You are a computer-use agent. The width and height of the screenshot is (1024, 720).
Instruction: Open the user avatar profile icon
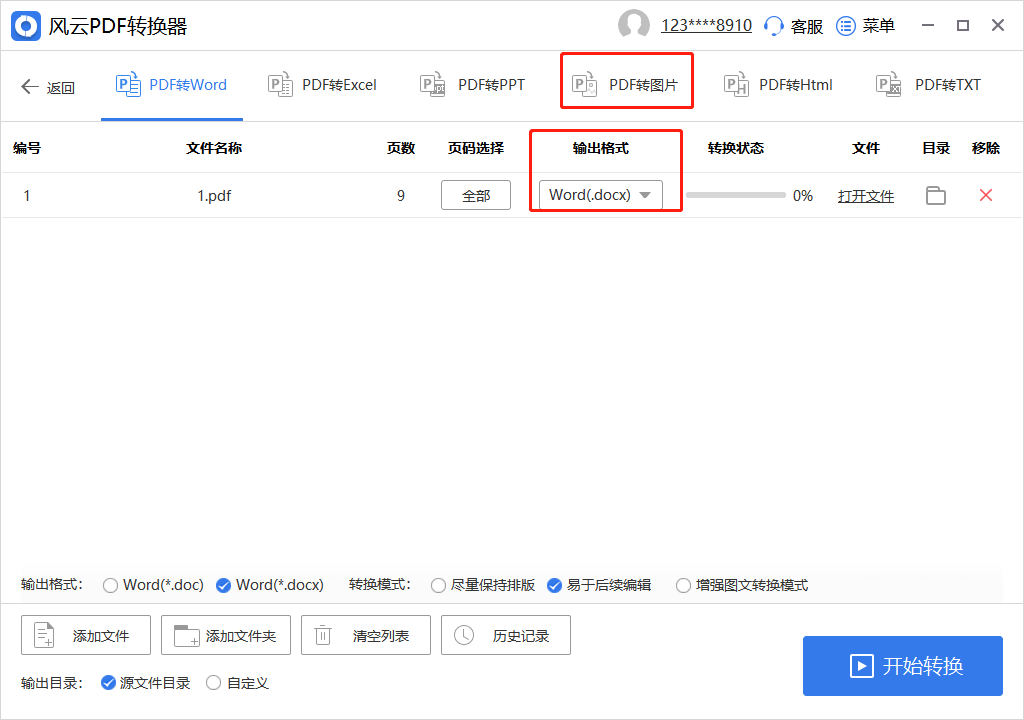click(633, 25)
